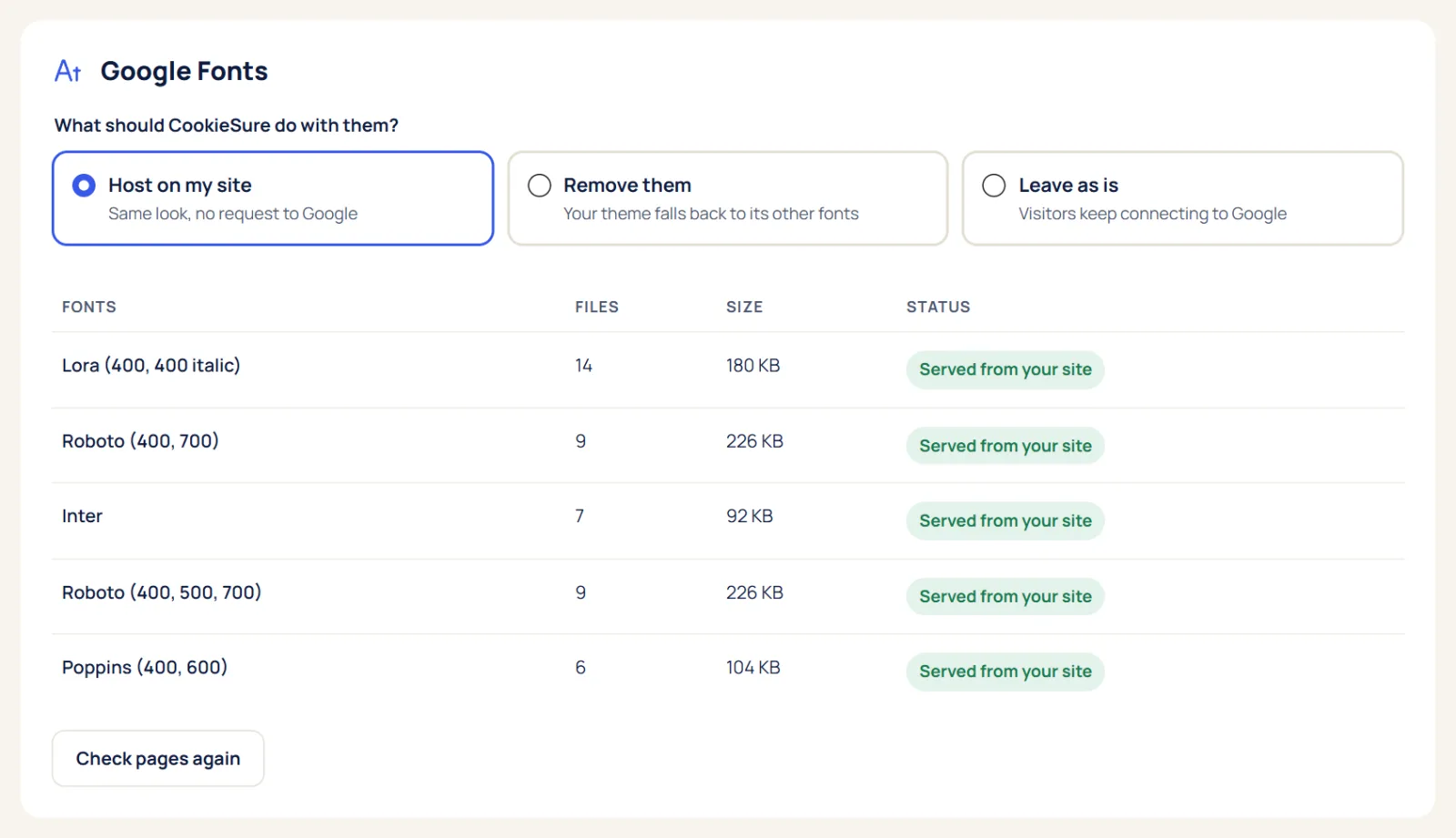Click the Google Fonts heading
This screenshot has width=1456, height=838.
184,71
